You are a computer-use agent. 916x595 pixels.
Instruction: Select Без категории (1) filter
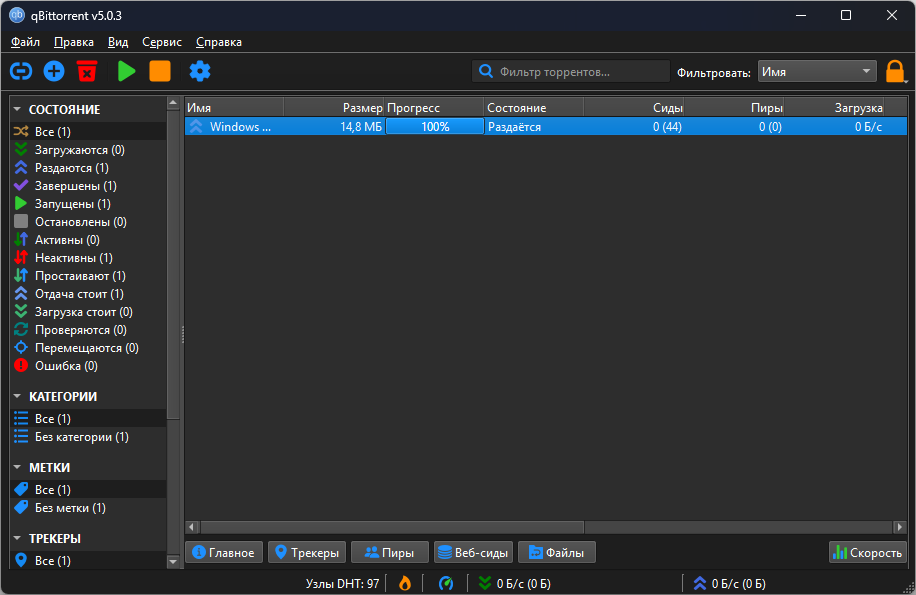pos(88,437)
